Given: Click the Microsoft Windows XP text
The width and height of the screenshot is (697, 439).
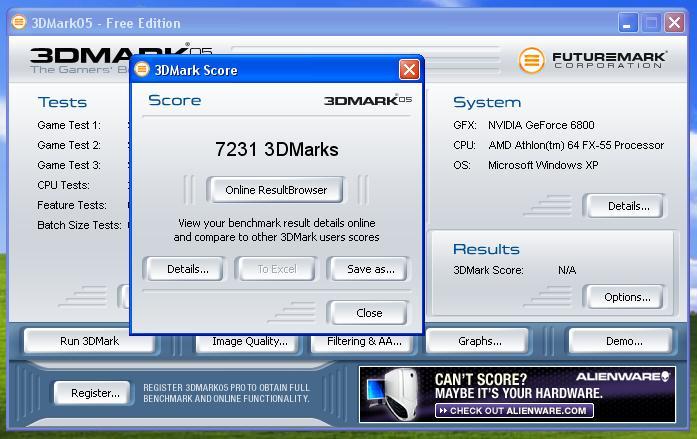Looking at the screenshot, I should [x=543, y=165].
